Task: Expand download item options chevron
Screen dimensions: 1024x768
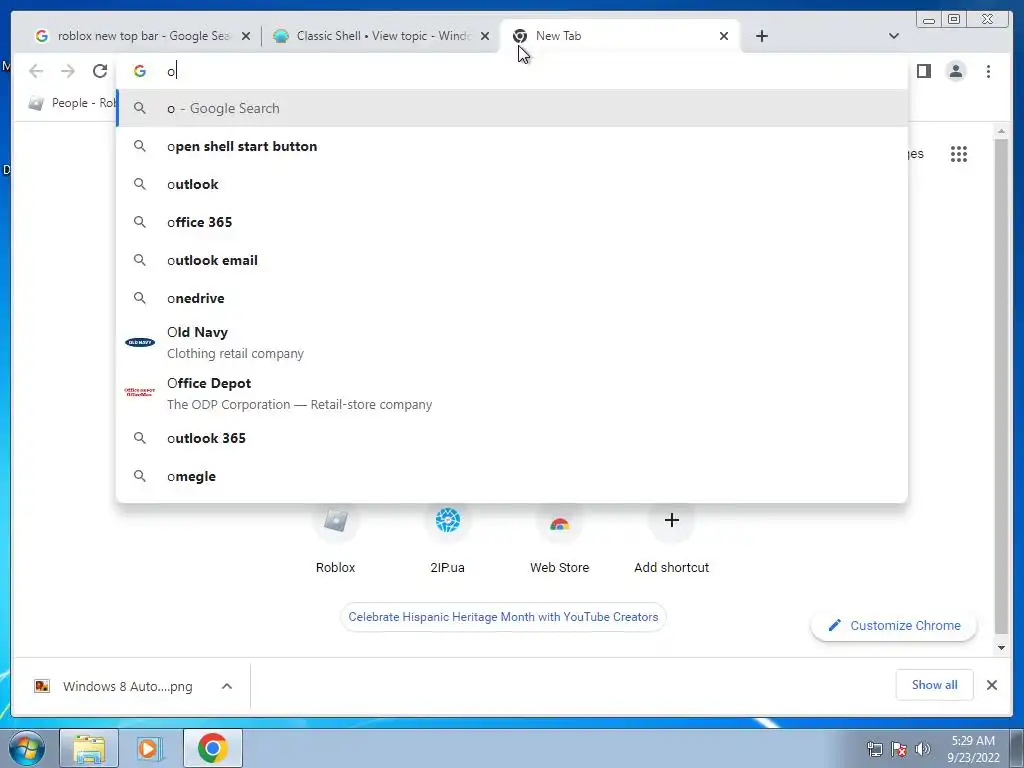Action: click(227, 686)
